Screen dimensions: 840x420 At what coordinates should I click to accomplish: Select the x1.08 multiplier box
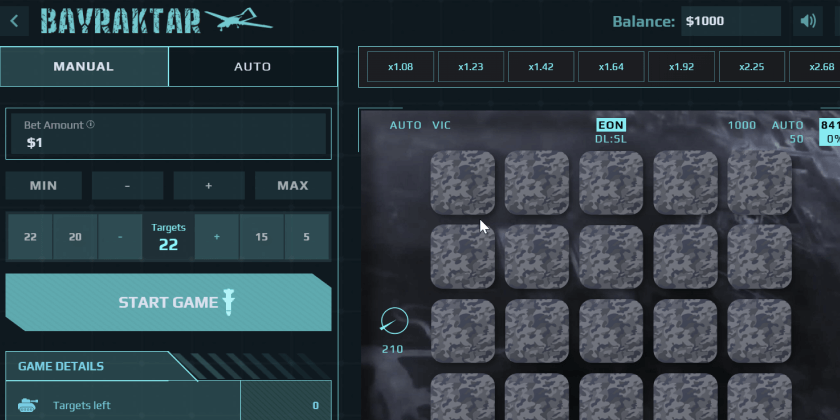pos(400,67)
